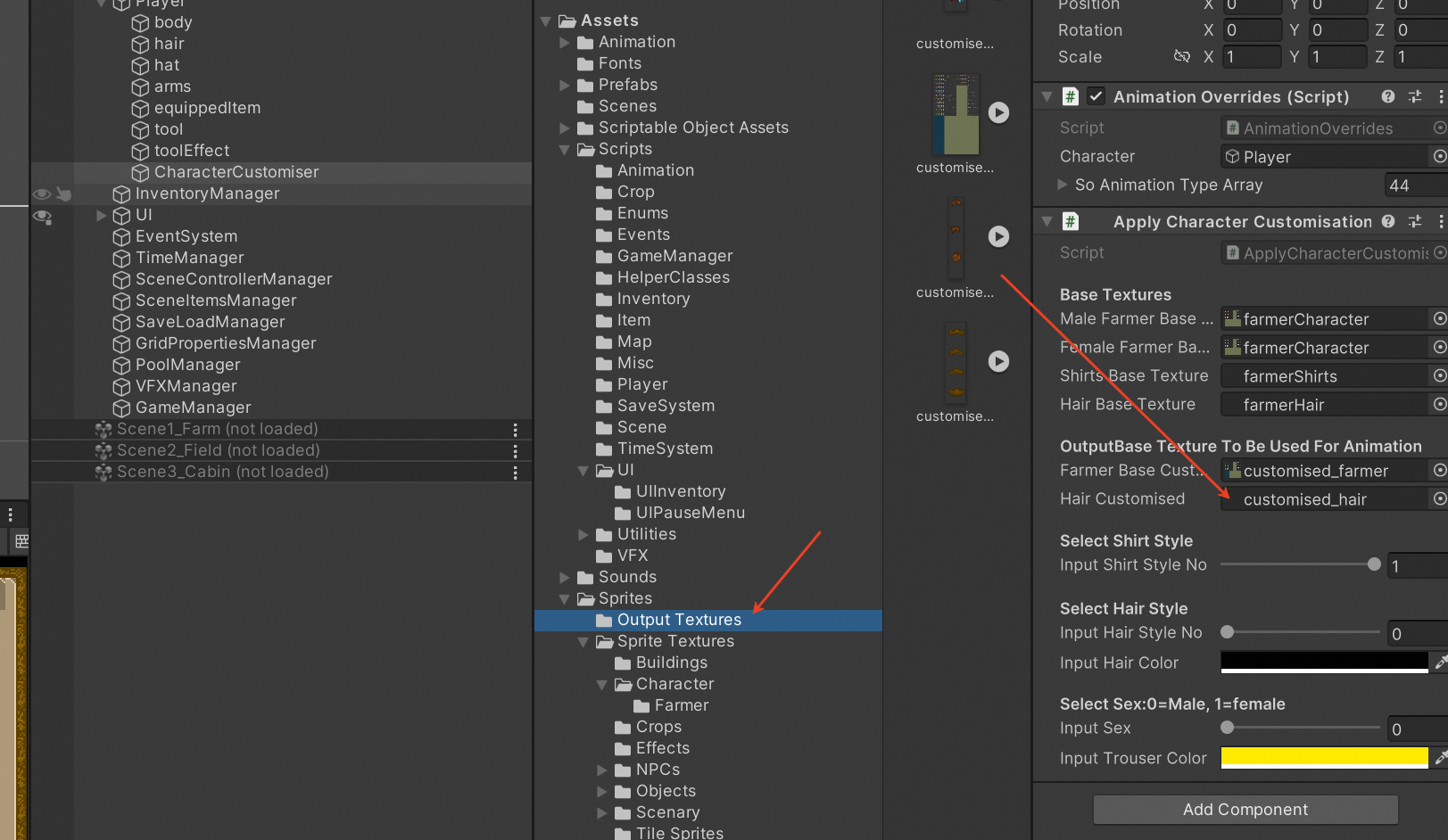Collapse the Sprites folder
Screen dimensions: 1448x840
click(564, 598)
